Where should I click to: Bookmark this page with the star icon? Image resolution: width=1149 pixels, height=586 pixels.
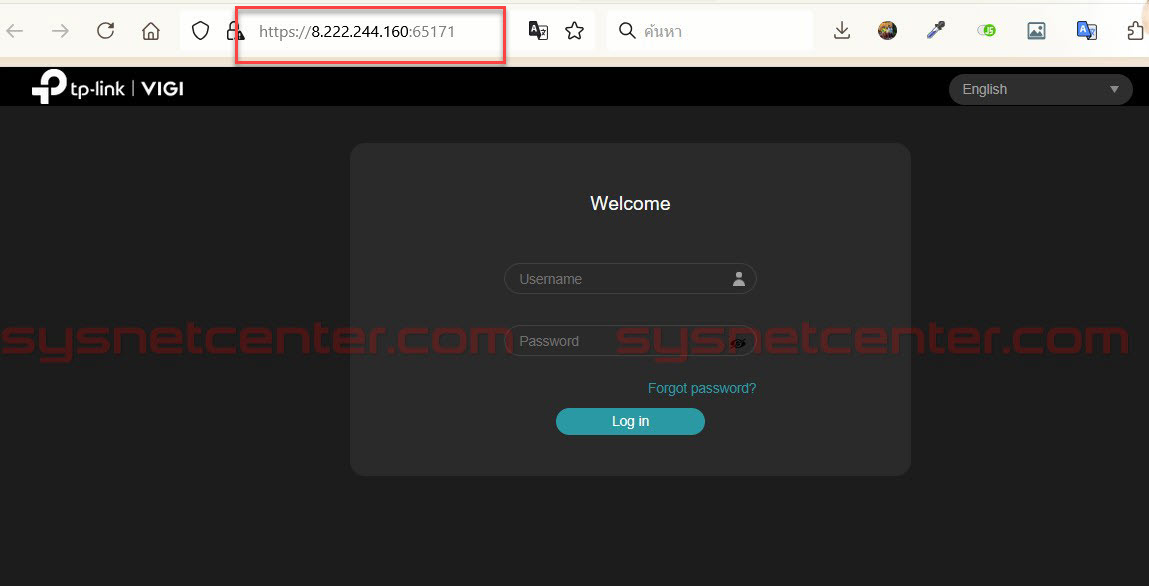point(574,31)
